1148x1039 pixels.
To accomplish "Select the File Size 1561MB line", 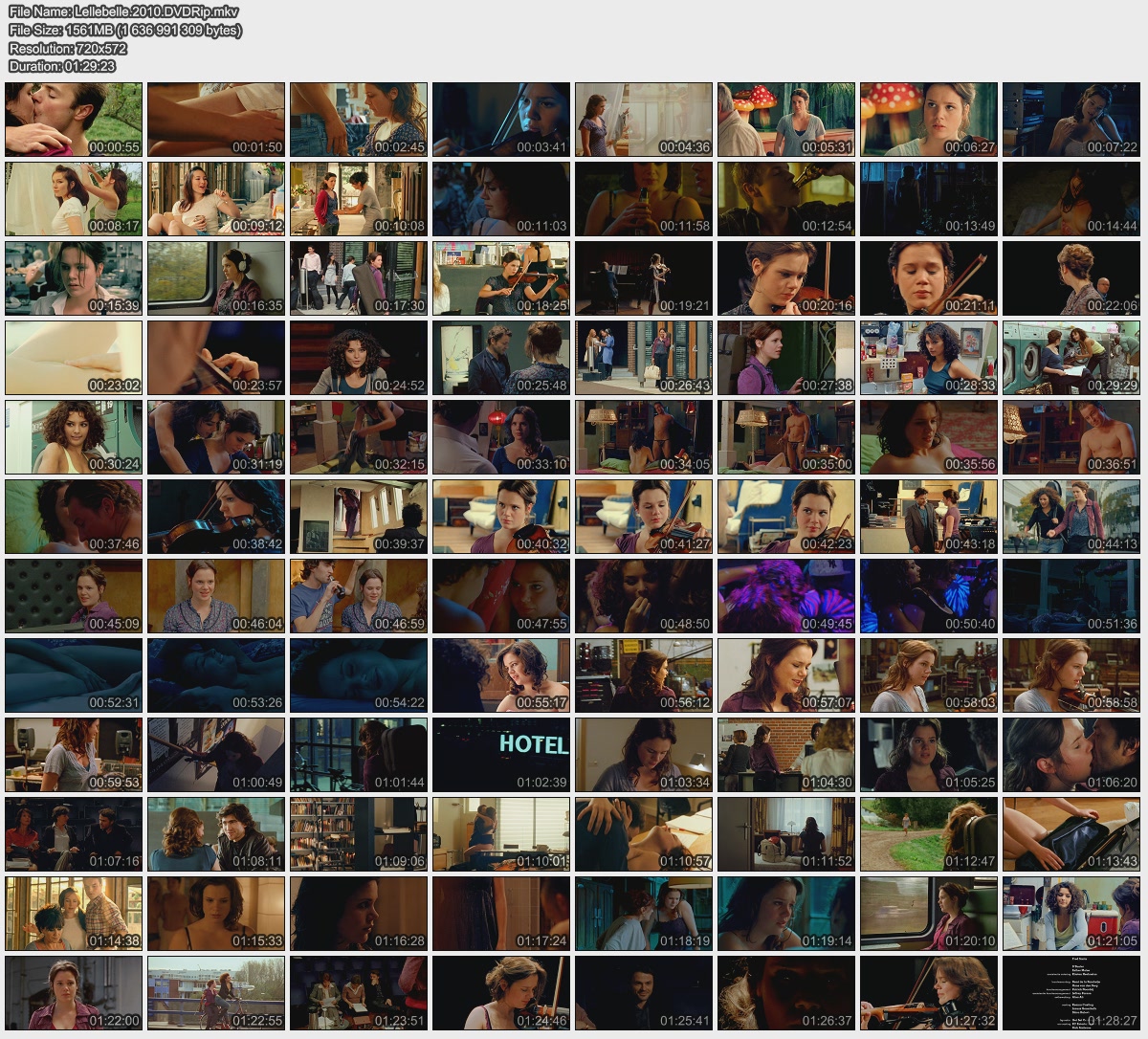I will pyautogui.click(x=125, y=31).
